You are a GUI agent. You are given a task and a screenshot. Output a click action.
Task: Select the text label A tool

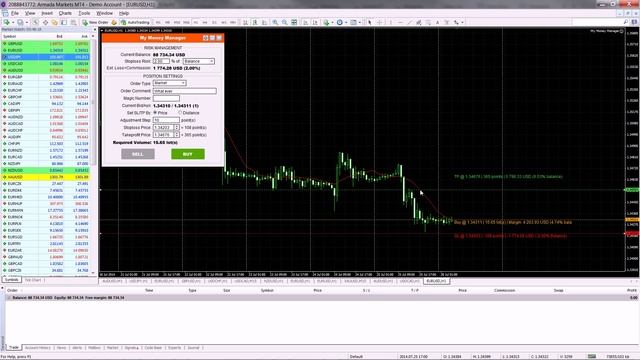click(438, 22)
